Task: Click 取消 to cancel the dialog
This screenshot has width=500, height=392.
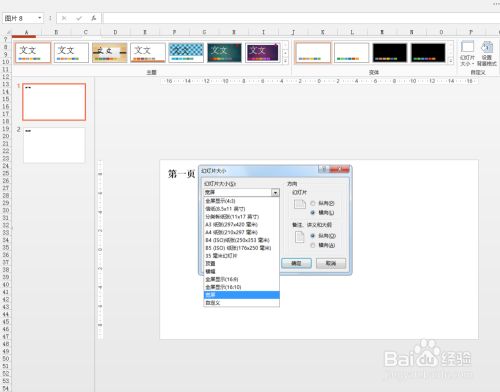Action: [331, 263]
